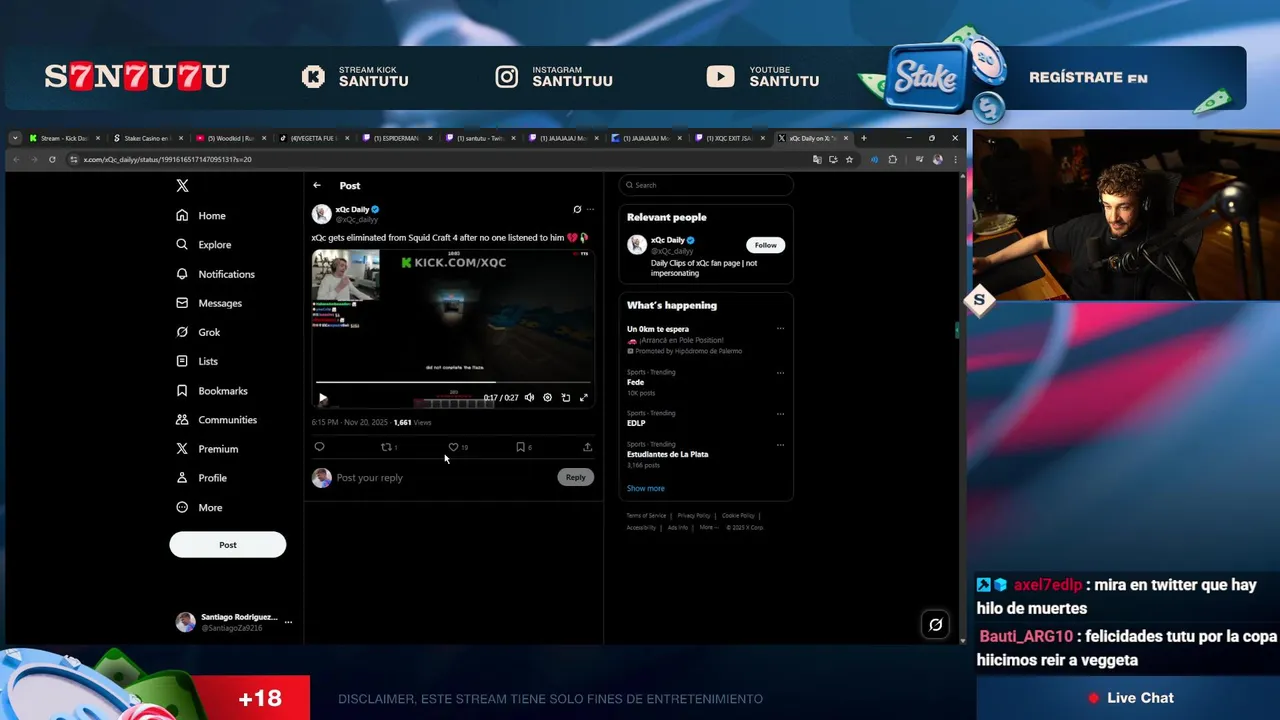
Task: Open options dots for Estudiantes de La Plata
Action: 780,445
